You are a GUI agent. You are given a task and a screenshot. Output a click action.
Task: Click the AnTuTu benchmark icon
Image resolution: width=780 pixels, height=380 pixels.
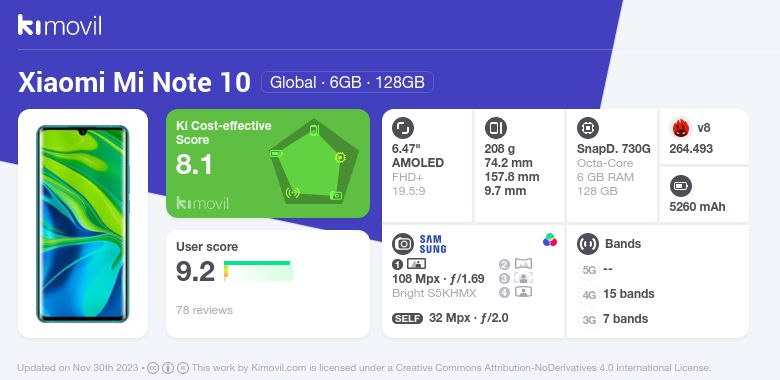tap(680, 128)
